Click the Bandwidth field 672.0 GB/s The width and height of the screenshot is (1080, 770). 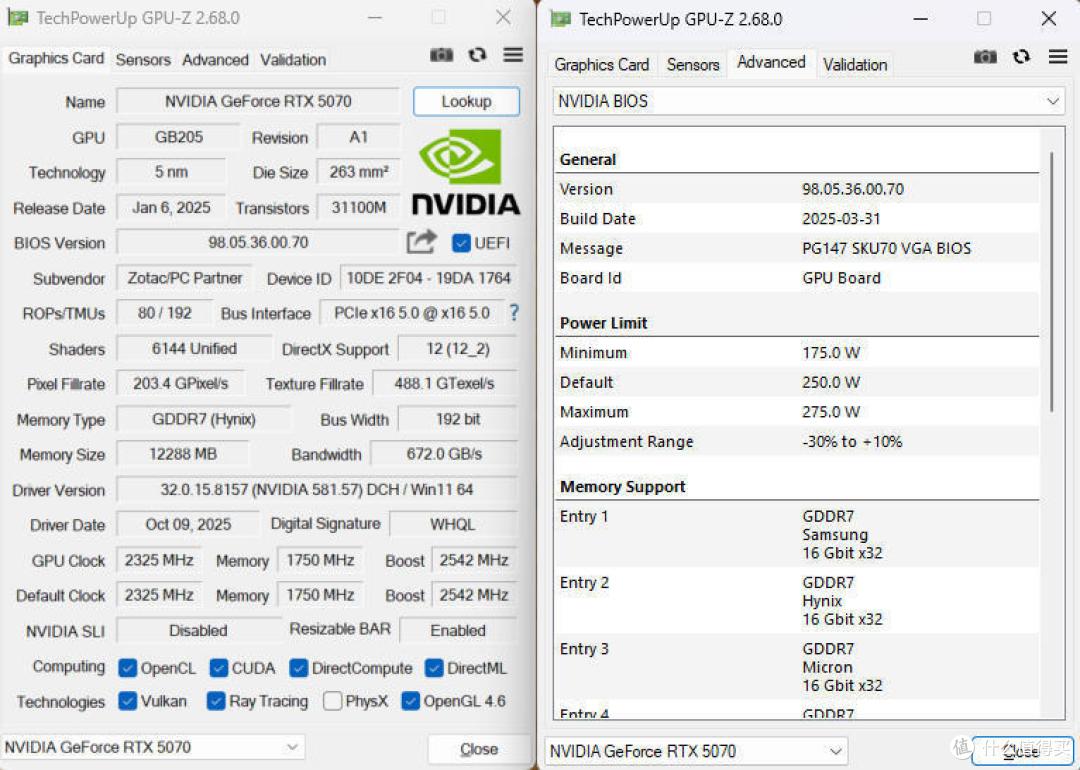point(444,454)
